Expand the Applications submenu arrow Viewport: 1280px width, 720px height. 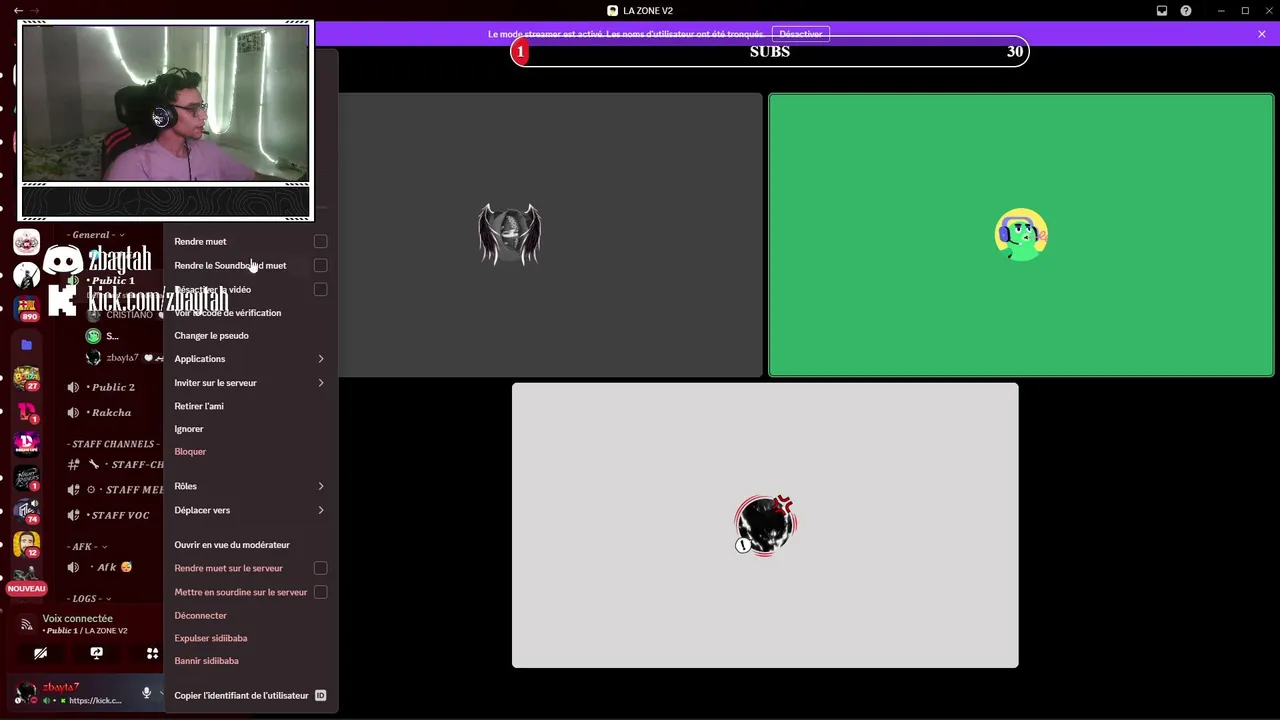tap(321, 359)
